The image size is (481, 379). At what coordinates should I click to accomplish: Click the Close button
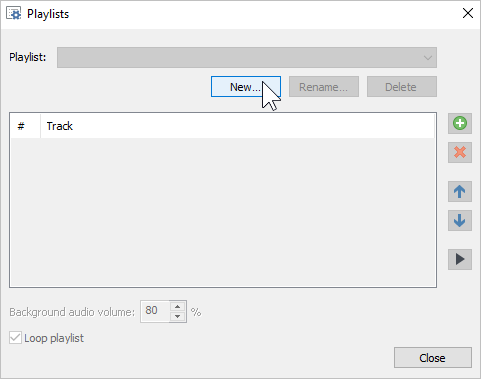(433, 358)
